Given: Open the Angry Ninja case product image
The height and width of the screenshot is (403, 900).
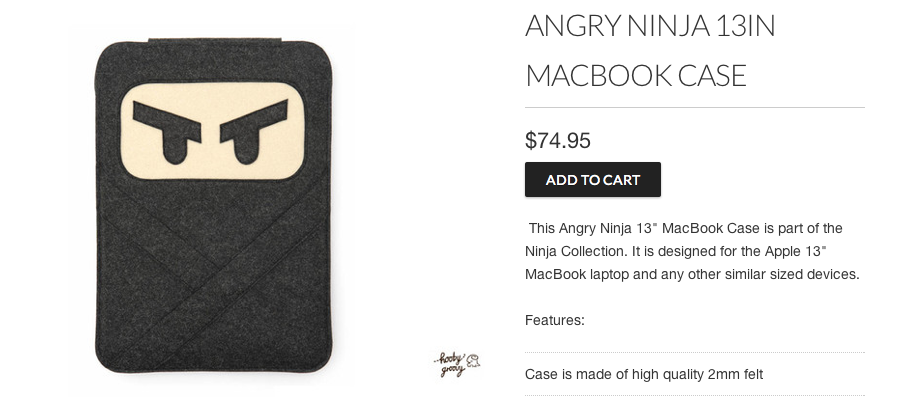Looking at the screenshot, I should [214, 207].
